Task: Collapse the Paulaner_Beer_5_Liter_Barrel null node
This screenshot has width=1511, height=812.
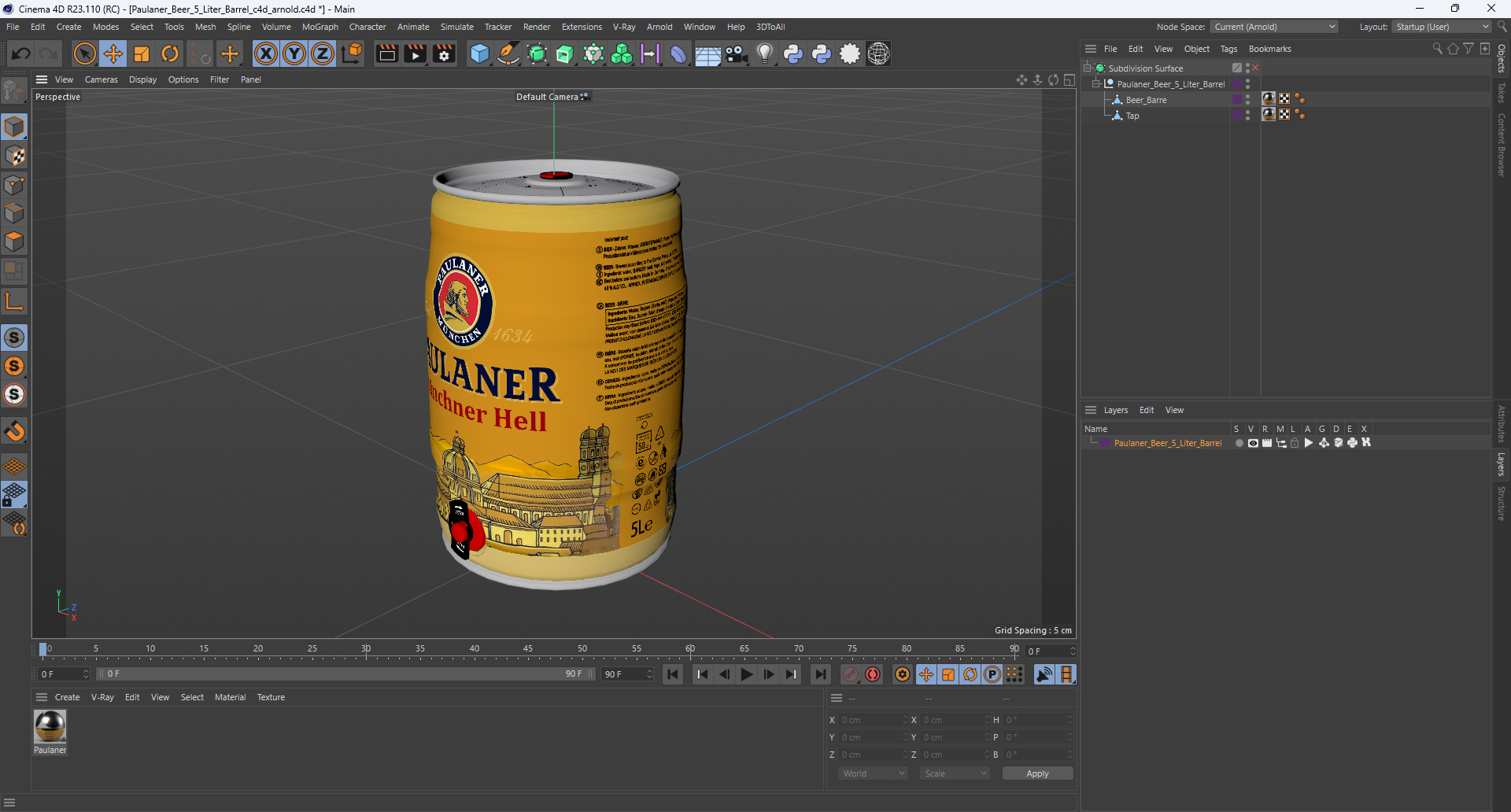Action: (1096, 84)
